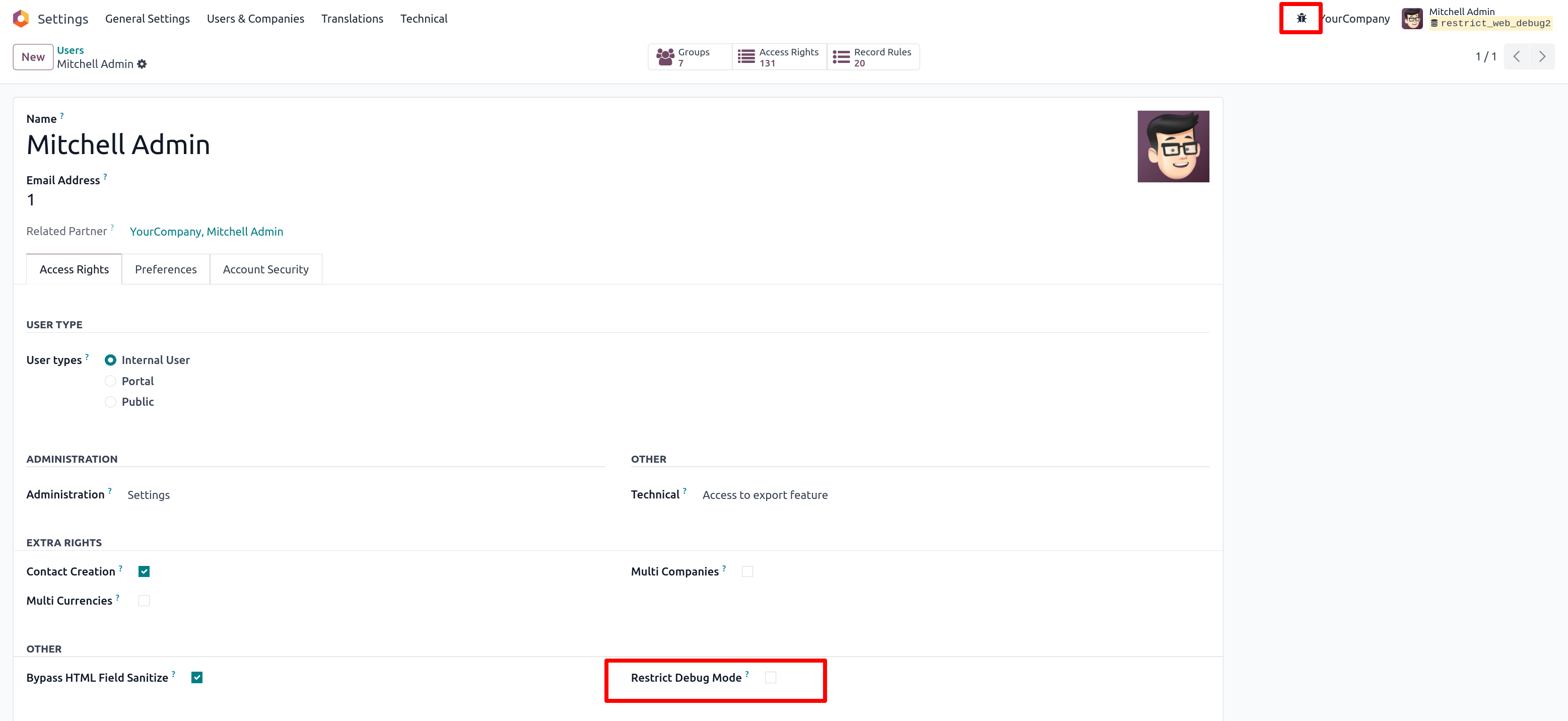Click the Odoo Settings app logo
This screenshot has width=1568, height=721.
(x=21, y=18)
